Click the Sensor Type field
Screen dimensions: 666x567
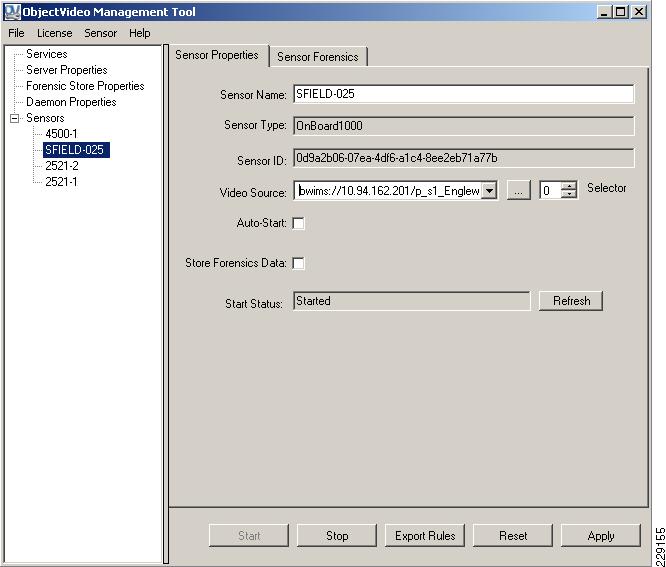[463, 126]
